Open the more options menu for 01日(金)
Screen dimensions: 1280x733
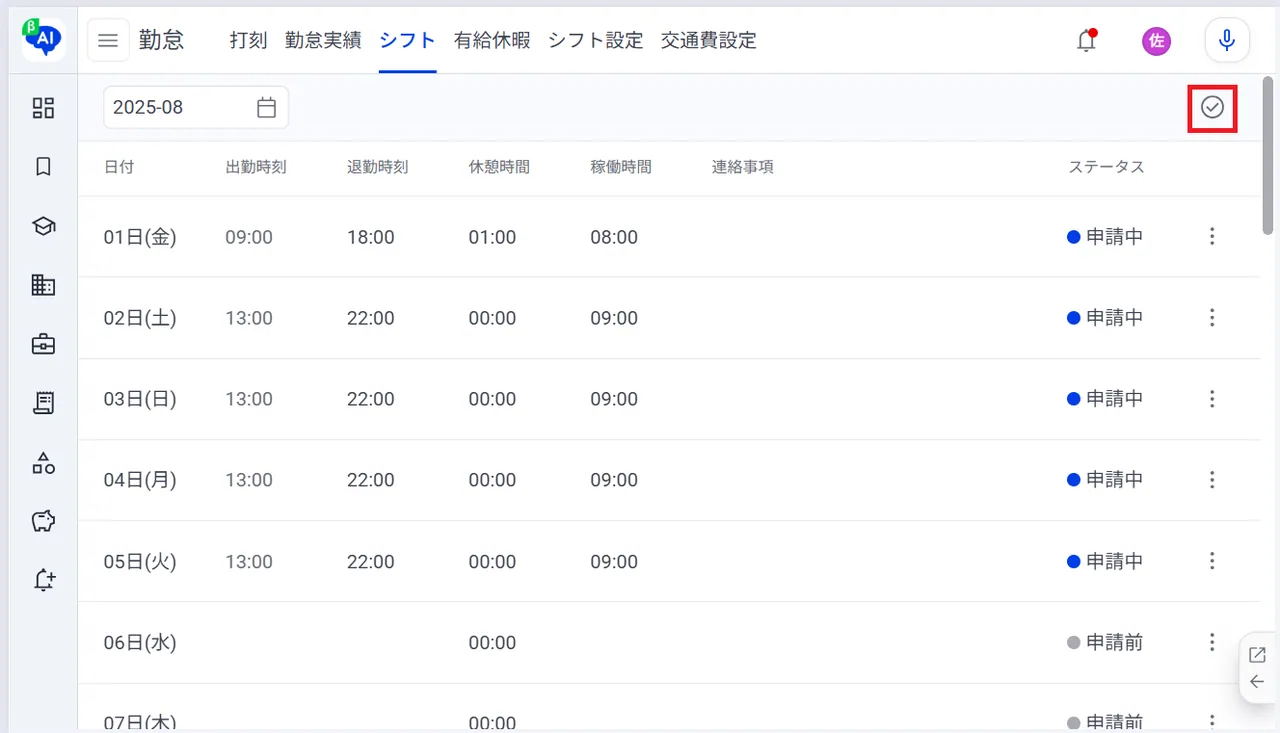pos(1212,237)
